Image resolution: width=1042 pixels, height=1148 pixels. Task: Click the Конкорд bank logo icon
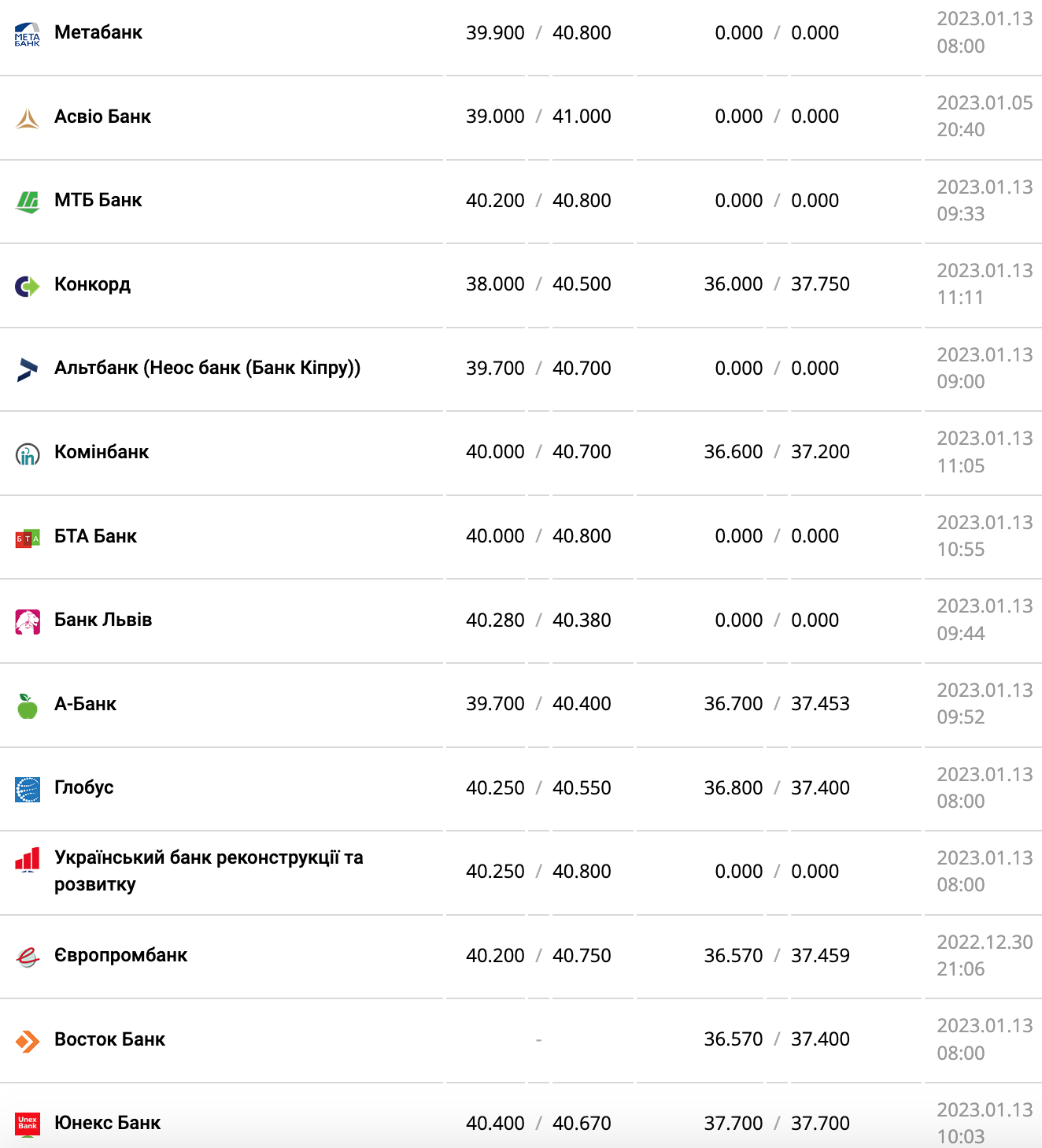click(x=28, y=286)
